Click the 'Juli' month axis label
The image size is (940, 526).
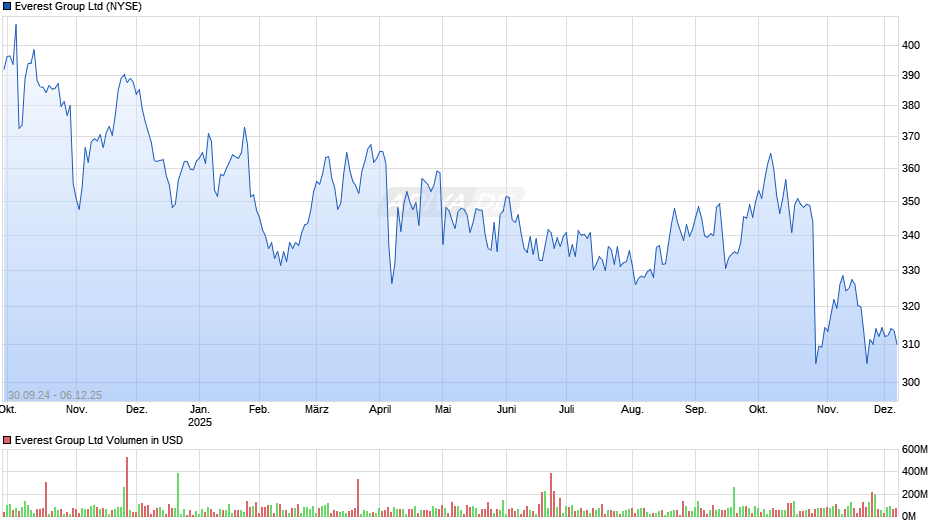(x=567, y=410)
